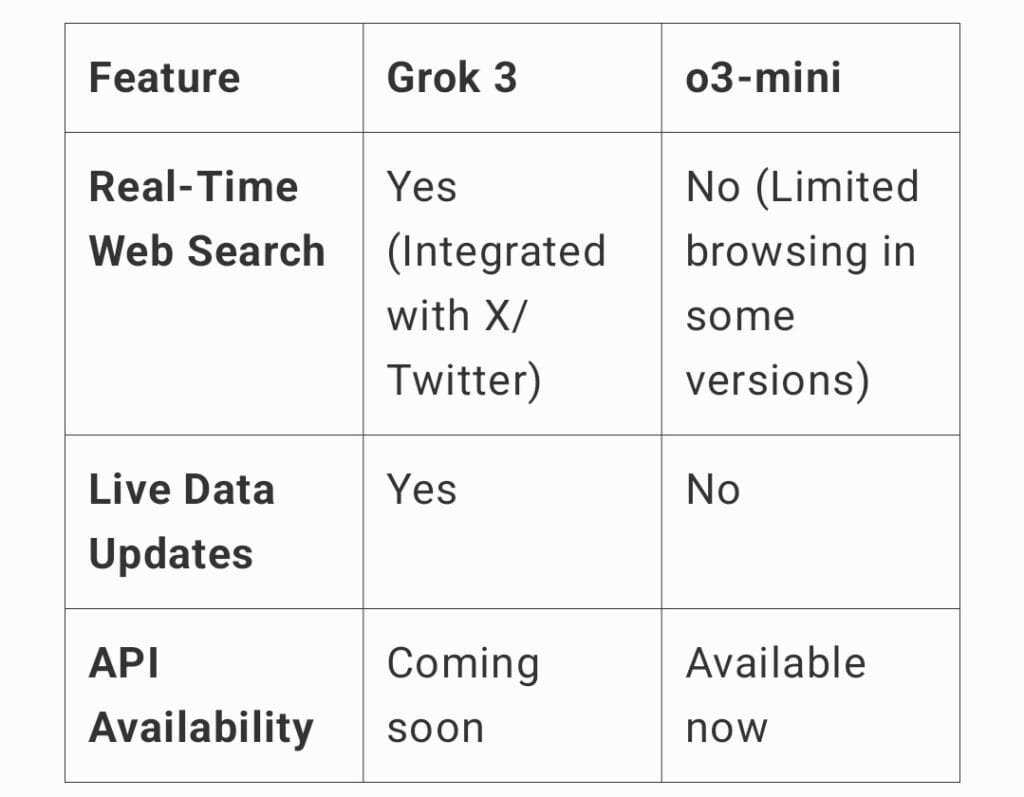The width and height of the screenshot is (1024, 797).
Task: Click the word "now" in the API Availability row
Action: pos(726,727)
